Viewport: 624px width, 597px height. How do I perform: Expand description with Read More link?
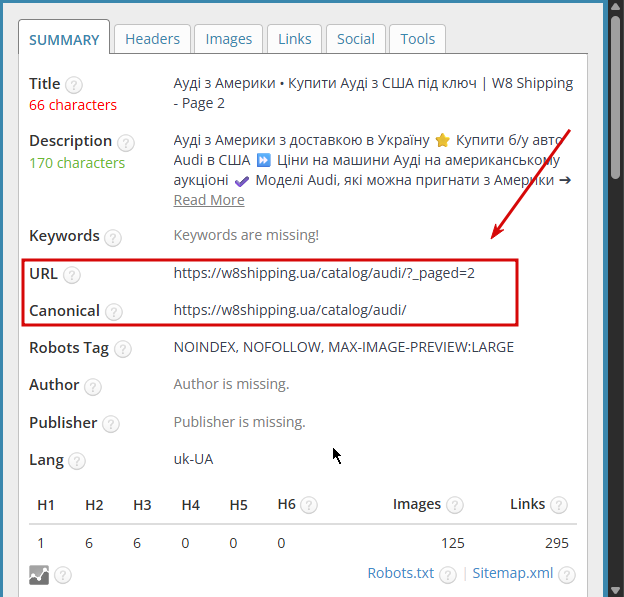tap(209, 200)
